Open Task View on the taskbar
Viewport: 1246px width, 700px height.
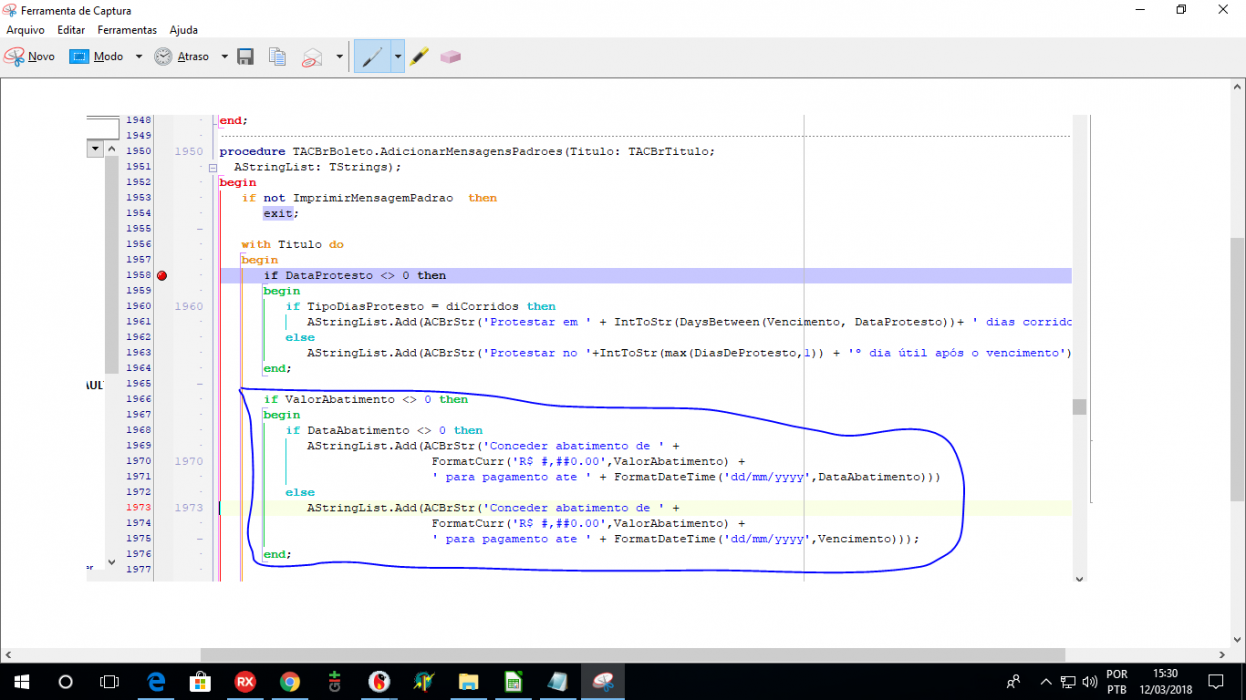coord(110,682)
